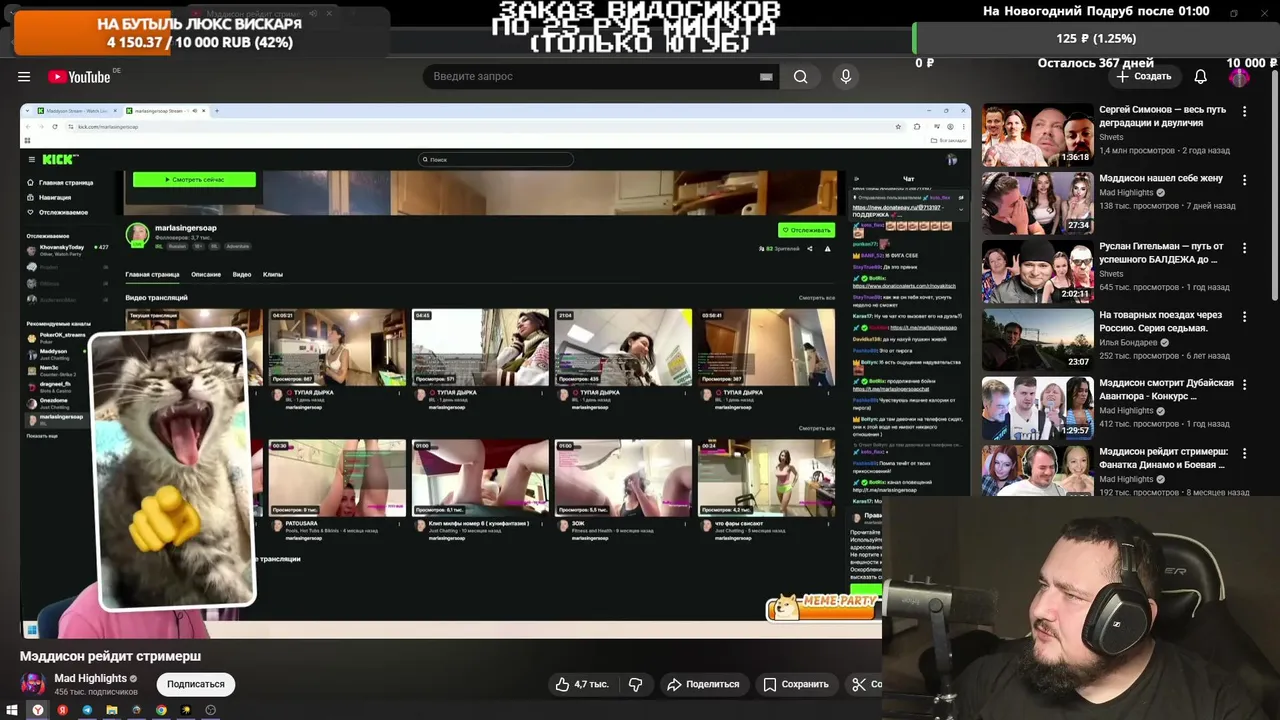The width and height of the screenshot is (1280, 720).
Task: Like the video with 4,7 тыс. likes
Action: pyautogui.click(x=582, y=684)
